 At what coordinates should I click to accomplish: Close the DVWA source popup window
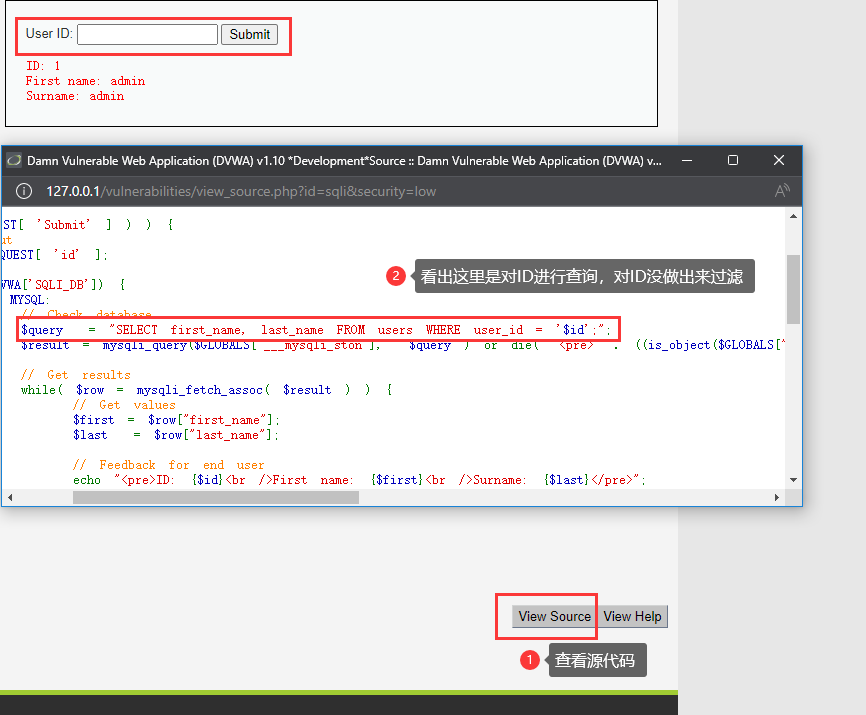coord(779,161)
